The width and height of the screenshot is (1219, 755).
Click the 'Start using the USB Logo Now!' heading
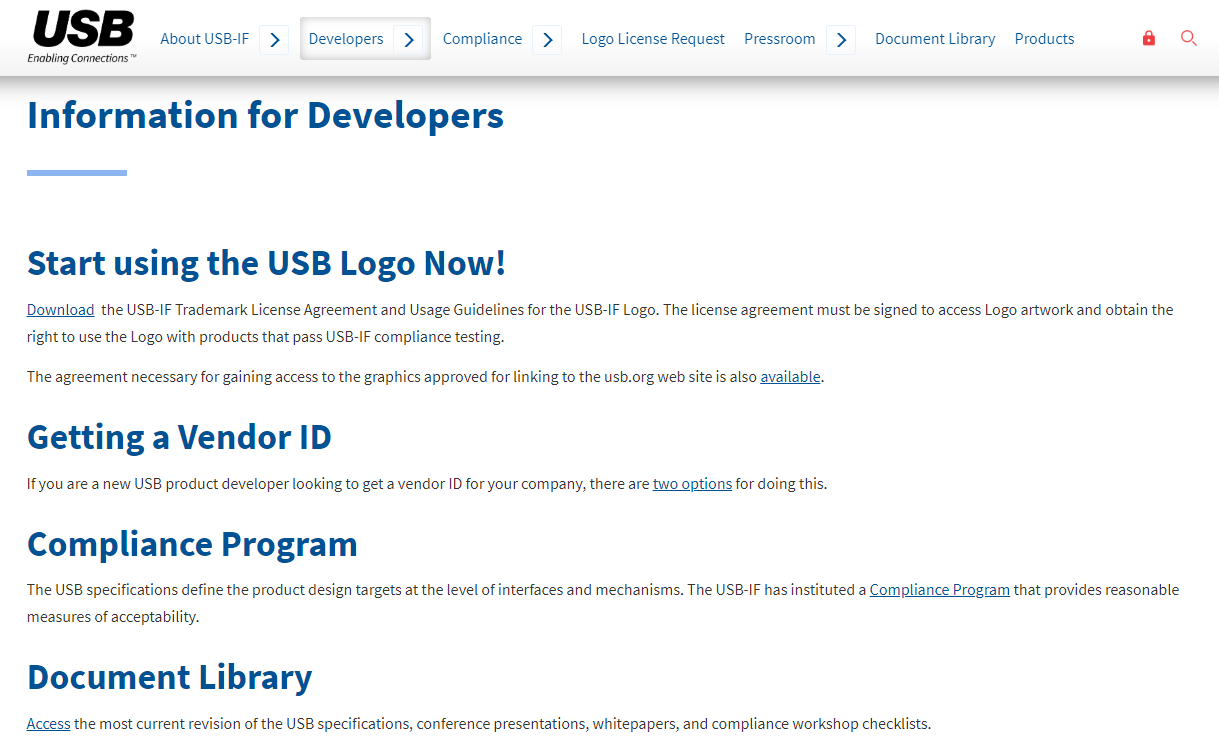[267, 263]
